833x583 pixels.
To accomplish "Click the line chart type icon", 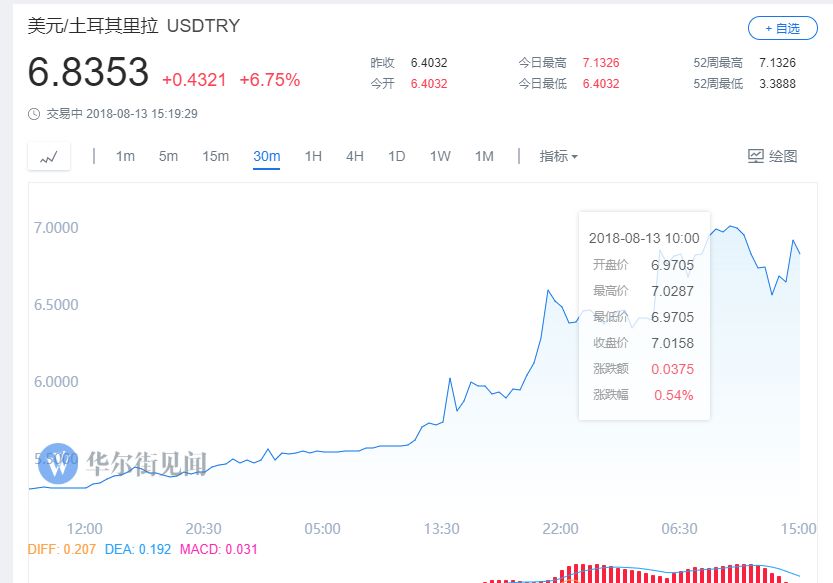I will [x=49, y=157].
